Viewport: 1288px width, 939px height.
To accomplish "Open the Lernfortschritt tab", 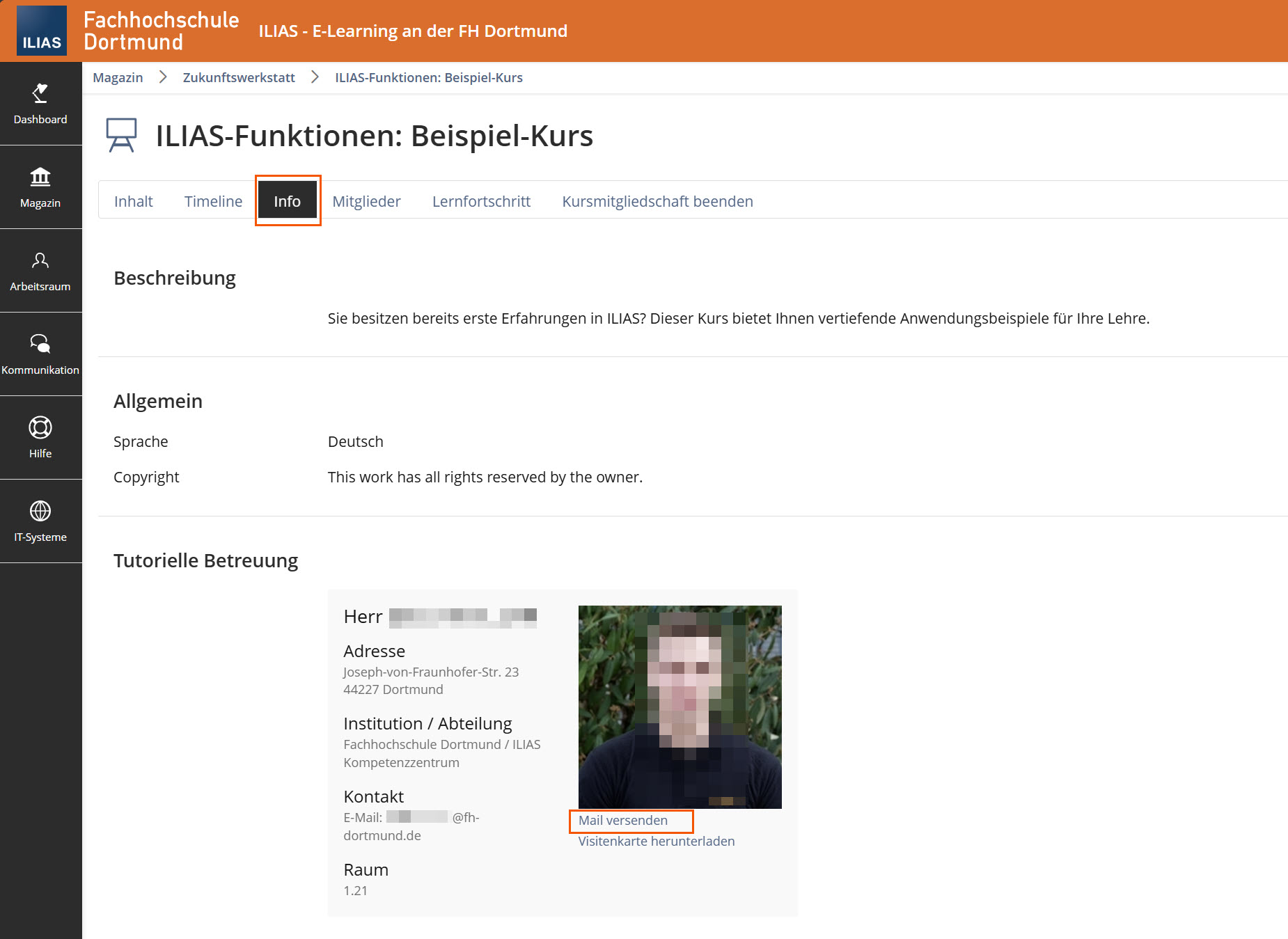I will pos(481,201).
